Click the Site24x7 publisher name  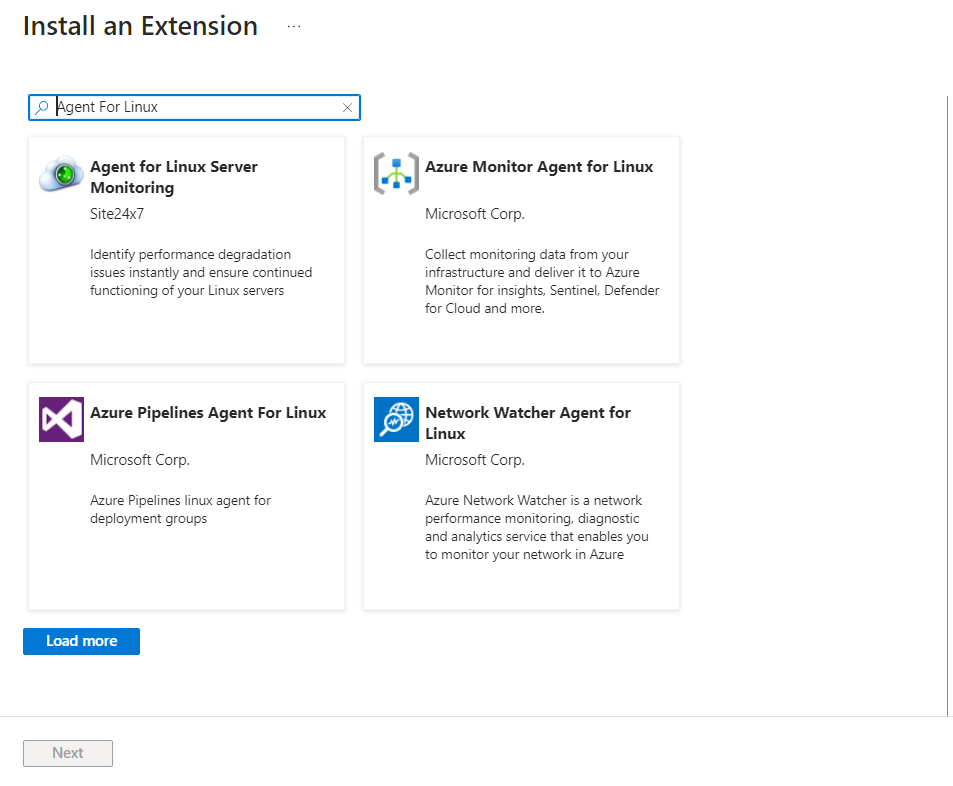coord(117,214)
